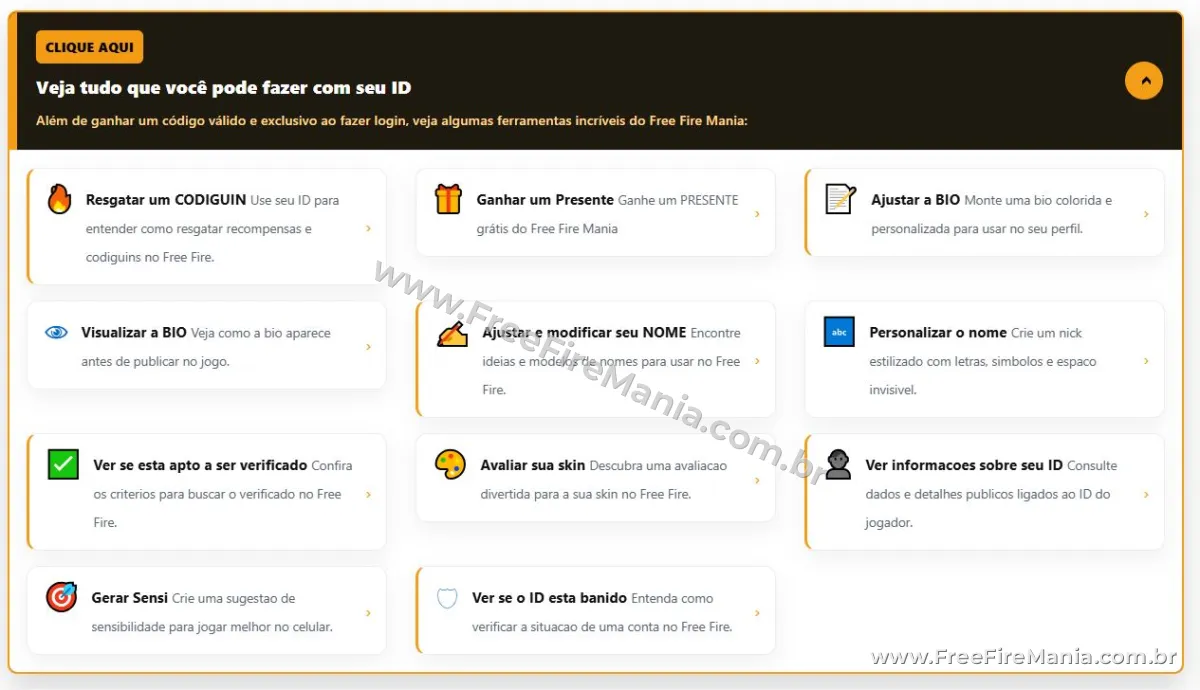Click the shield icon for ID esta banido
This screenshot has height=690, width=1200.
tap(447, 598)
